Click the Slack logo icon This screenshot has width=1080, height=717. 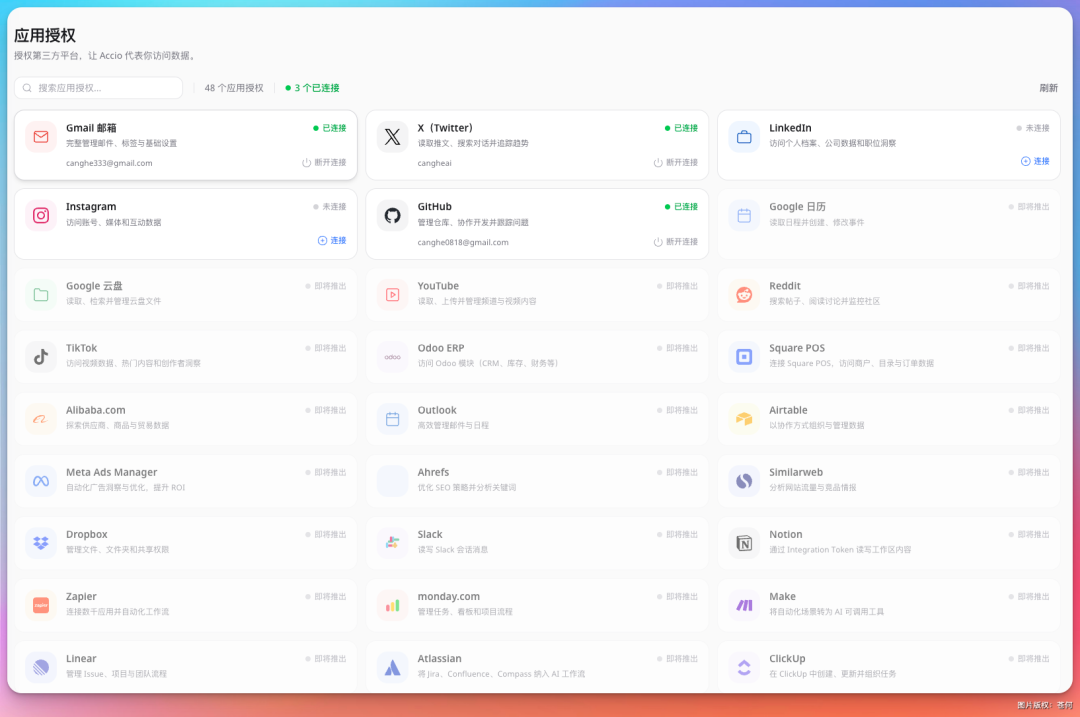coord(392,543)
